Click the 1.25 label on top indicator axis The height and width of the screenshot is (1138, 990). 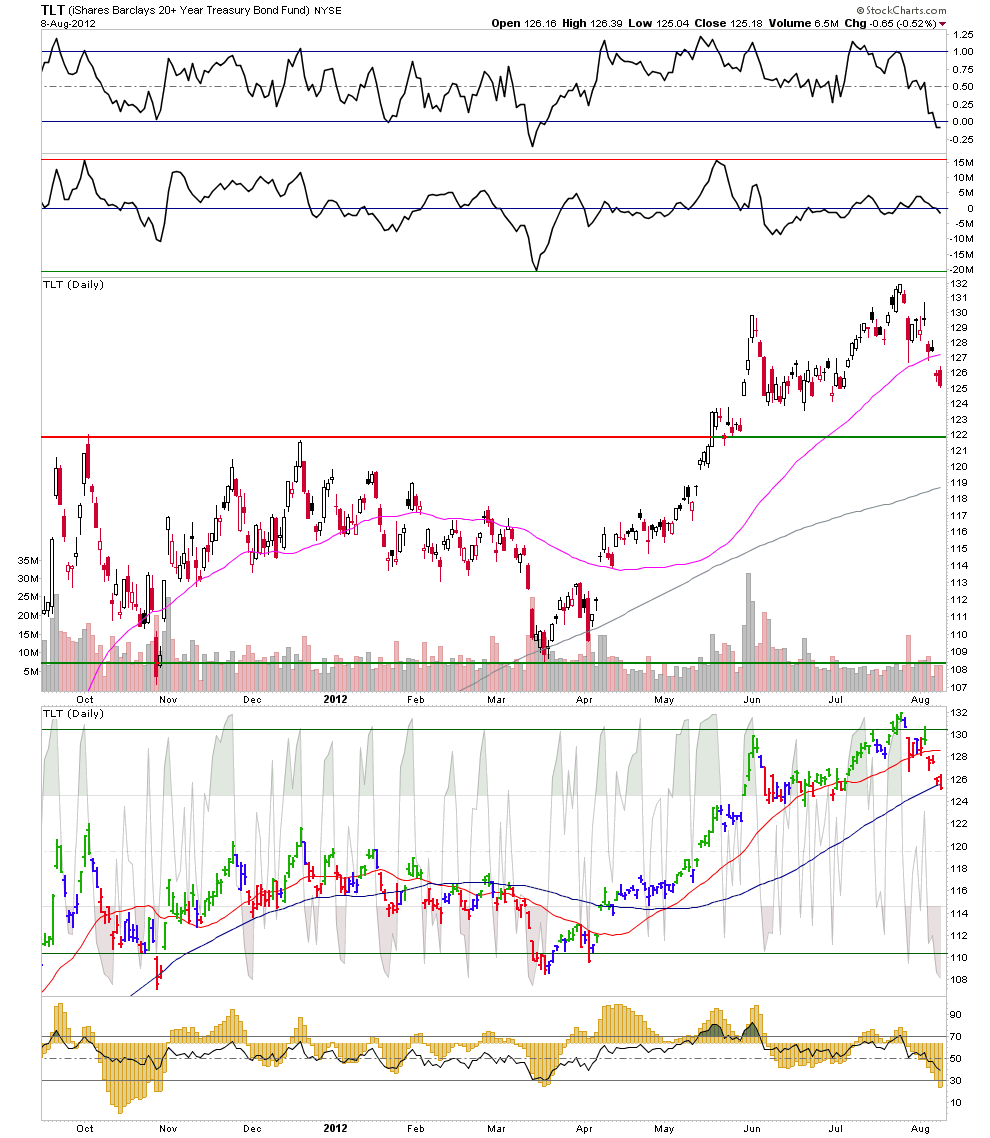pos(963,34)
